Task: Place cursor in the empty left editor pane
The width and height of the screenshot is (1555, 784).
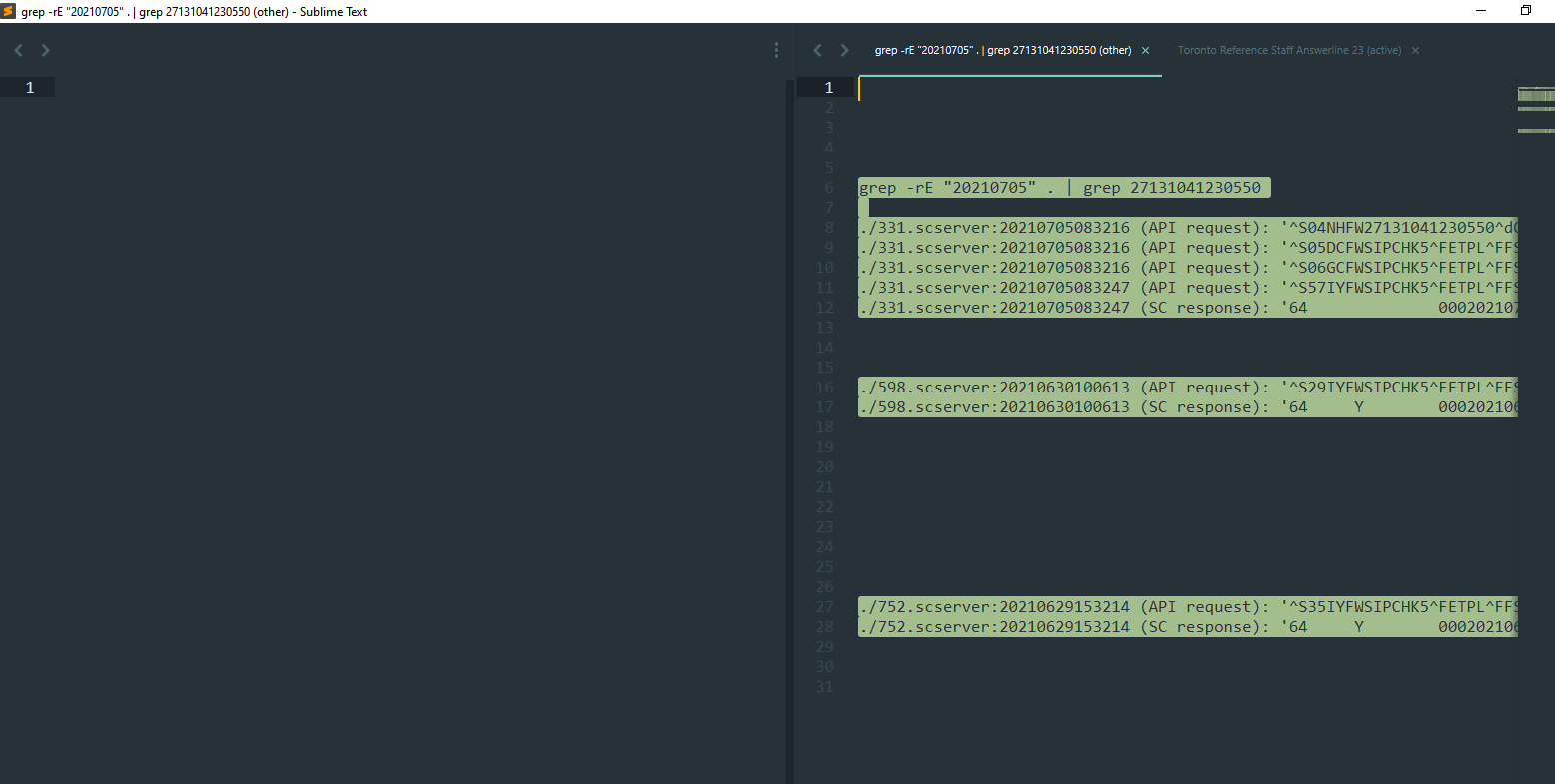Action: pos(400,399)
